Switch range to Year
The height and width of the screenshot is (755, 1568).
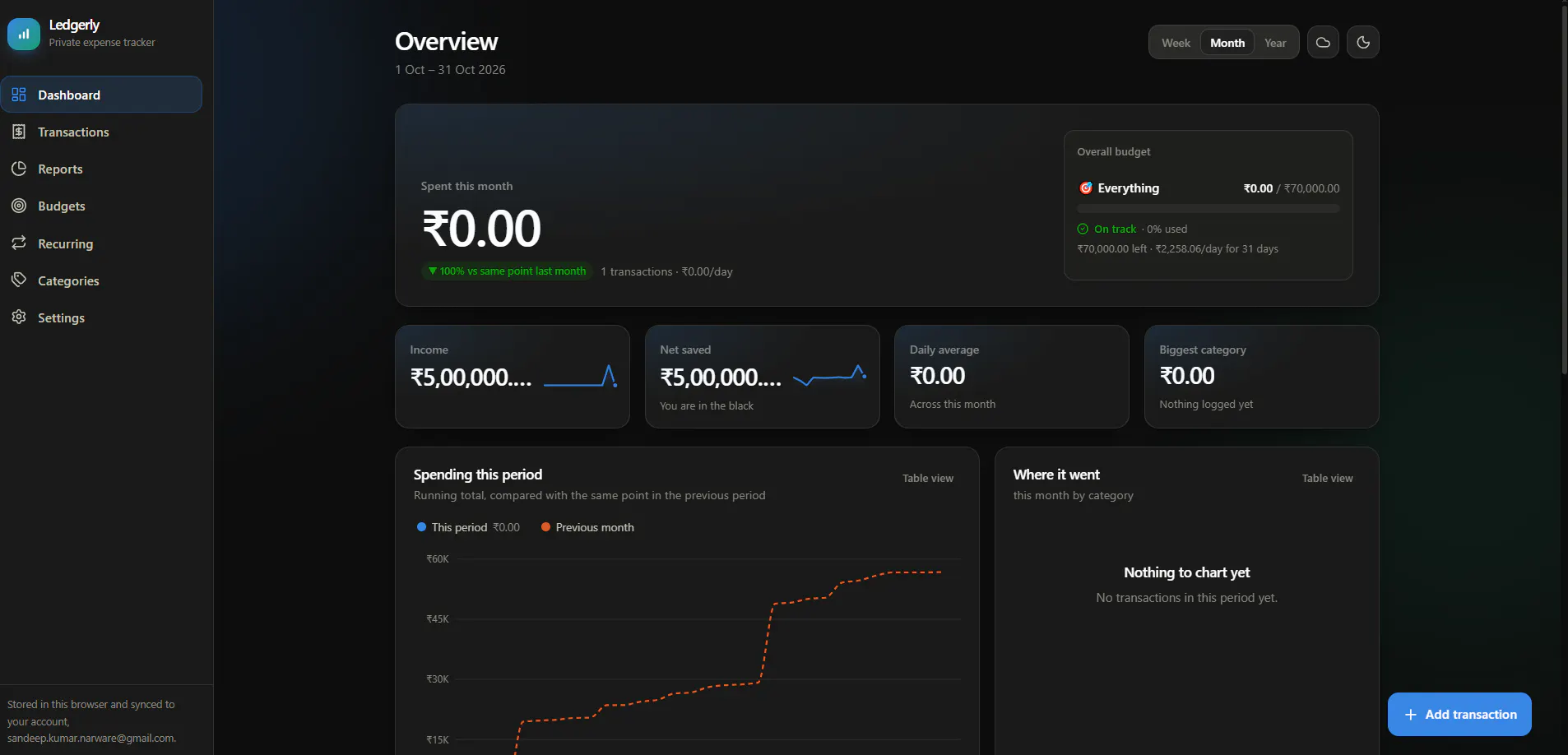pyautogui.click(x=1275, y=43)
